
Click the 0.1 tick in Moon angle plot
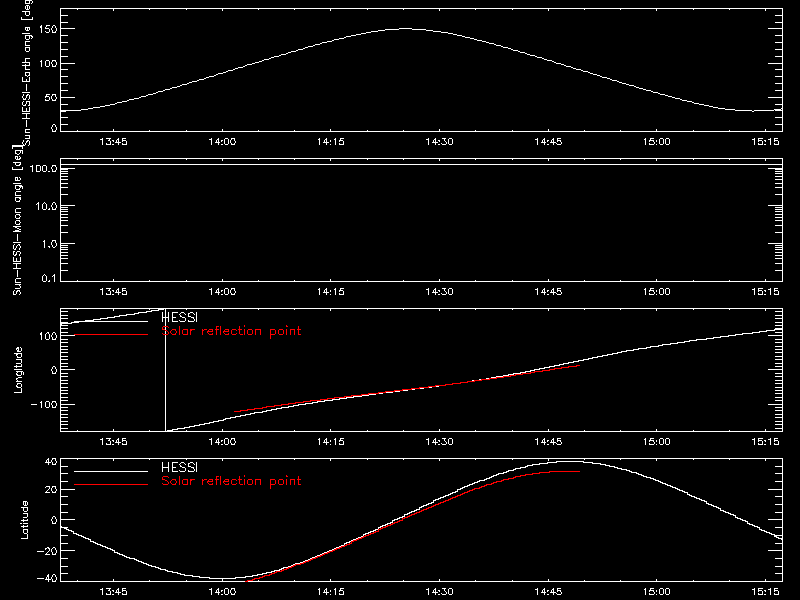[49, 278]
